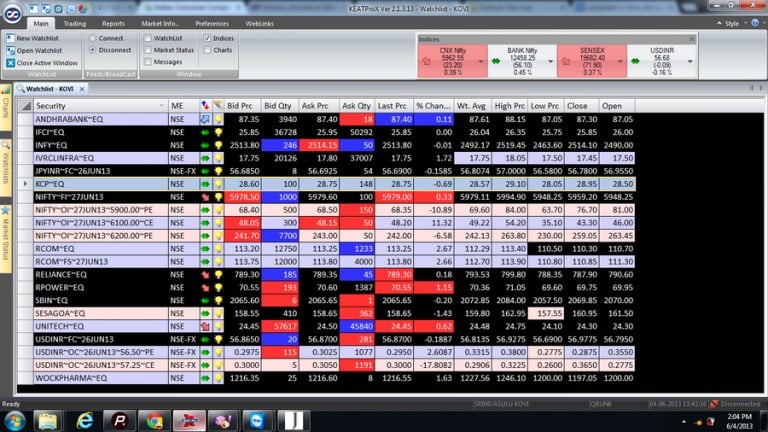Click the Bid Qty column header

pyautogui.click(x=277, y=105)
